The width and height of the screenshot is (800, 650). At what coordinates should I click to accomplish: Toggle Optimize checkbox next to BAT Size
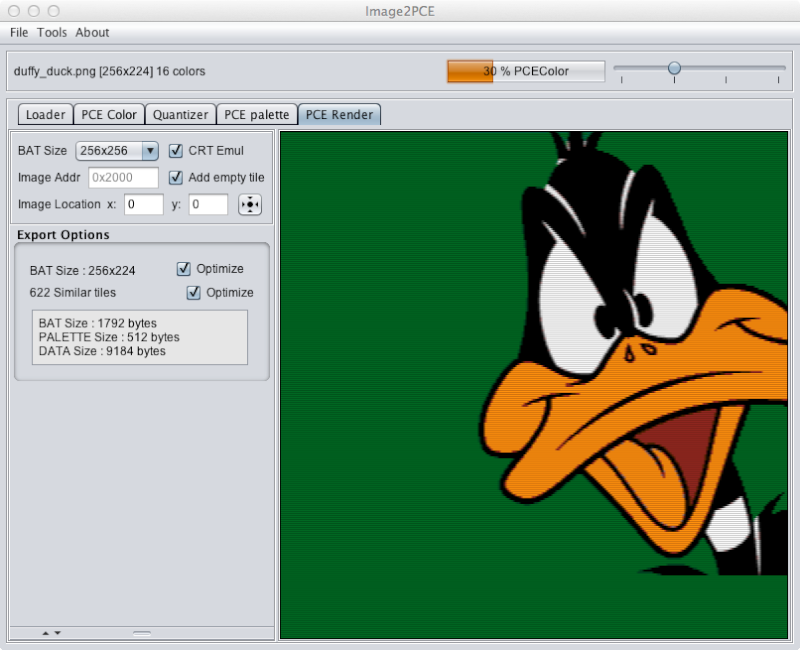pyautogui.click(x=184, y=269)
